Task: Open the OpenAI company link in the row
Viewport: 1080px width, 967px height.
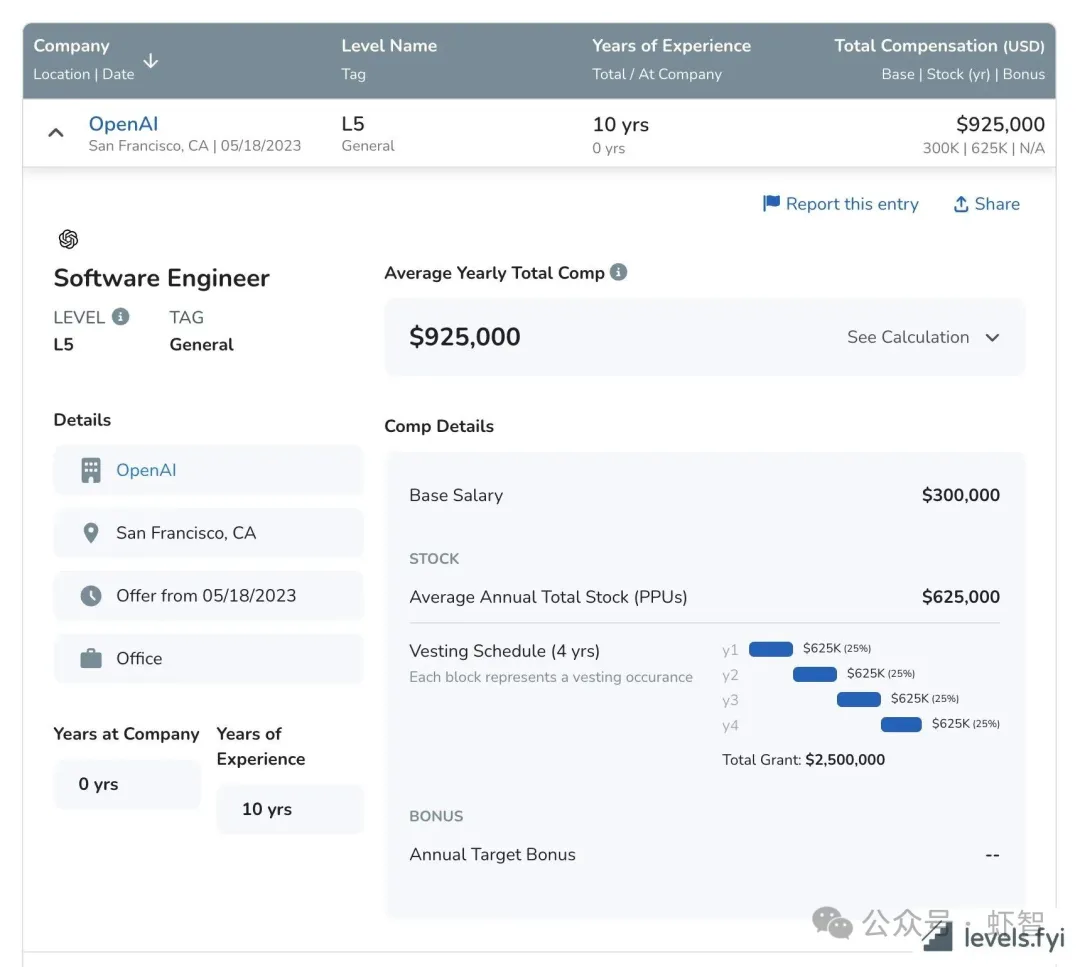Action: click(123, 124)
